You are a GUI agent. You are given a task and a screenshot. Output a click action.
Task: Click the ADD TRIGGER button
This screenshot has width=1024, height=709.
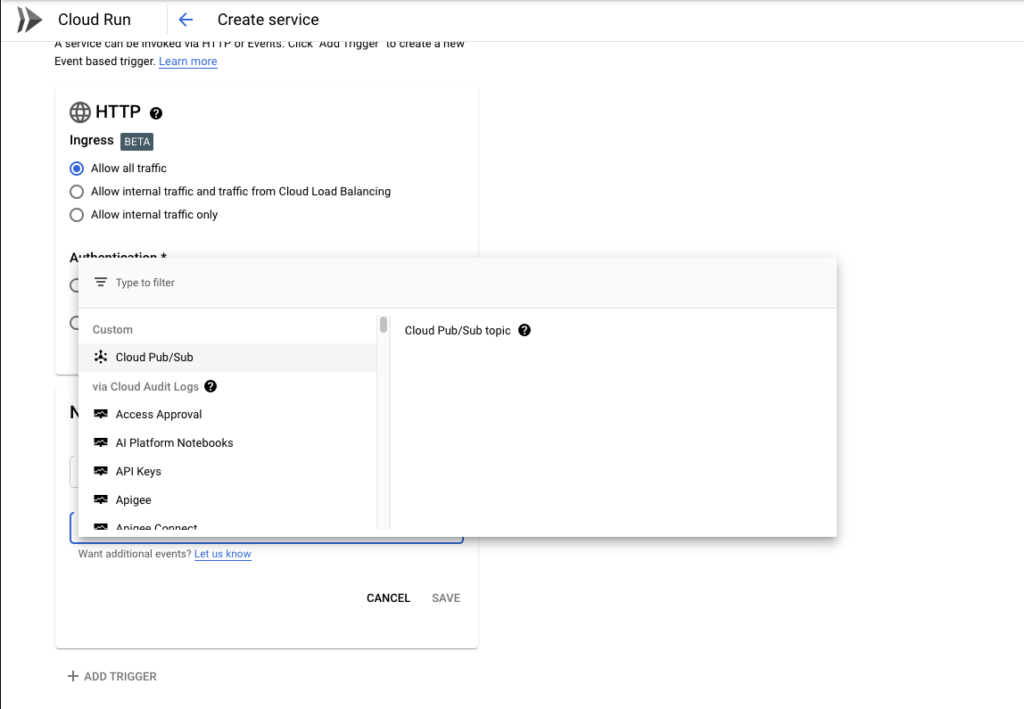[x=112, y=676]
